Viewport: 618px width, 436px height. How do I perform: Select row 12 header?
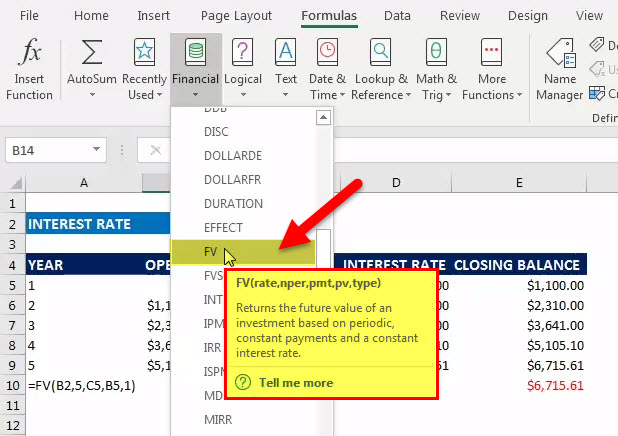point(12,426)
